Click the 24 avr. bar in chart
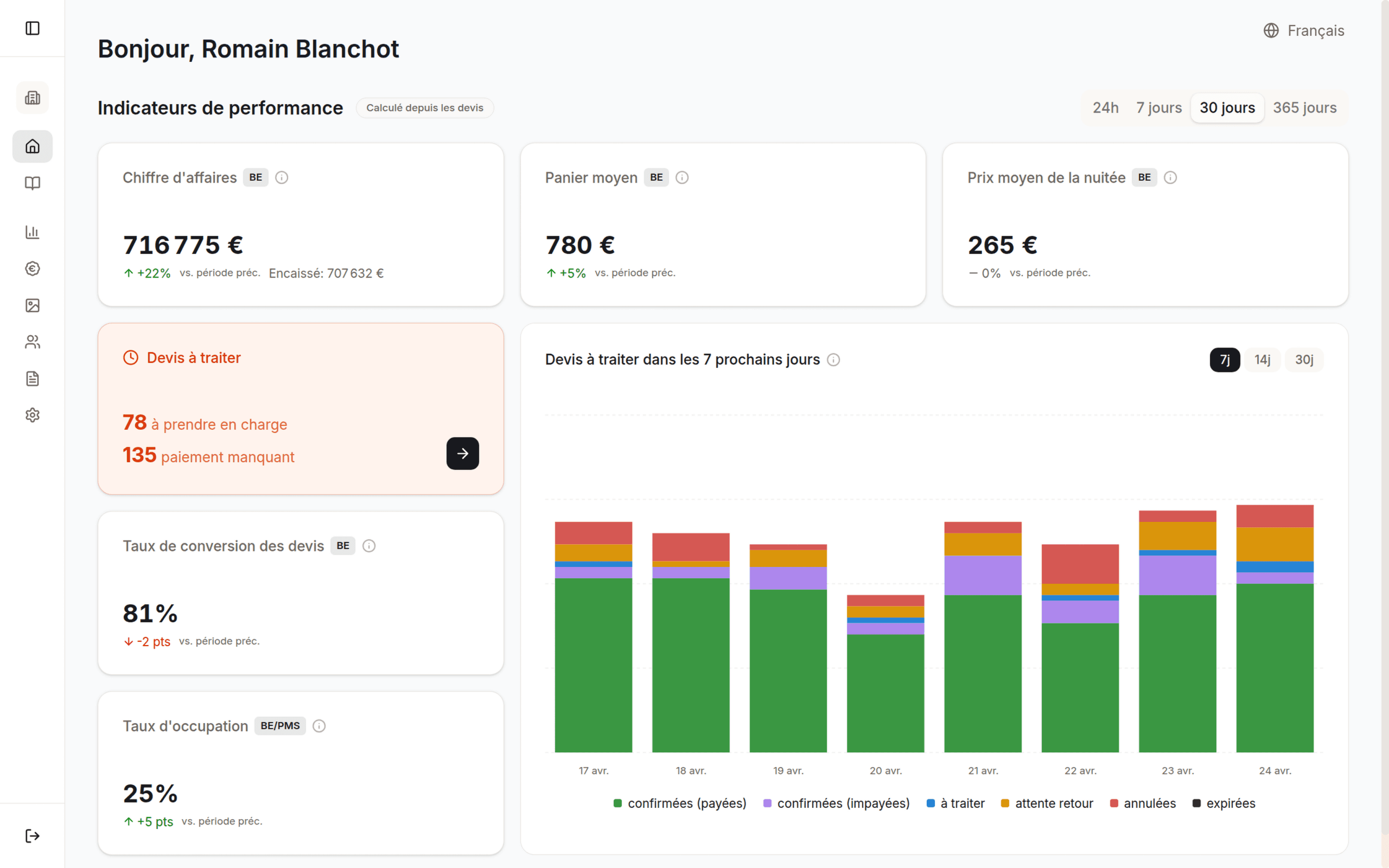 pos(1275,629)
